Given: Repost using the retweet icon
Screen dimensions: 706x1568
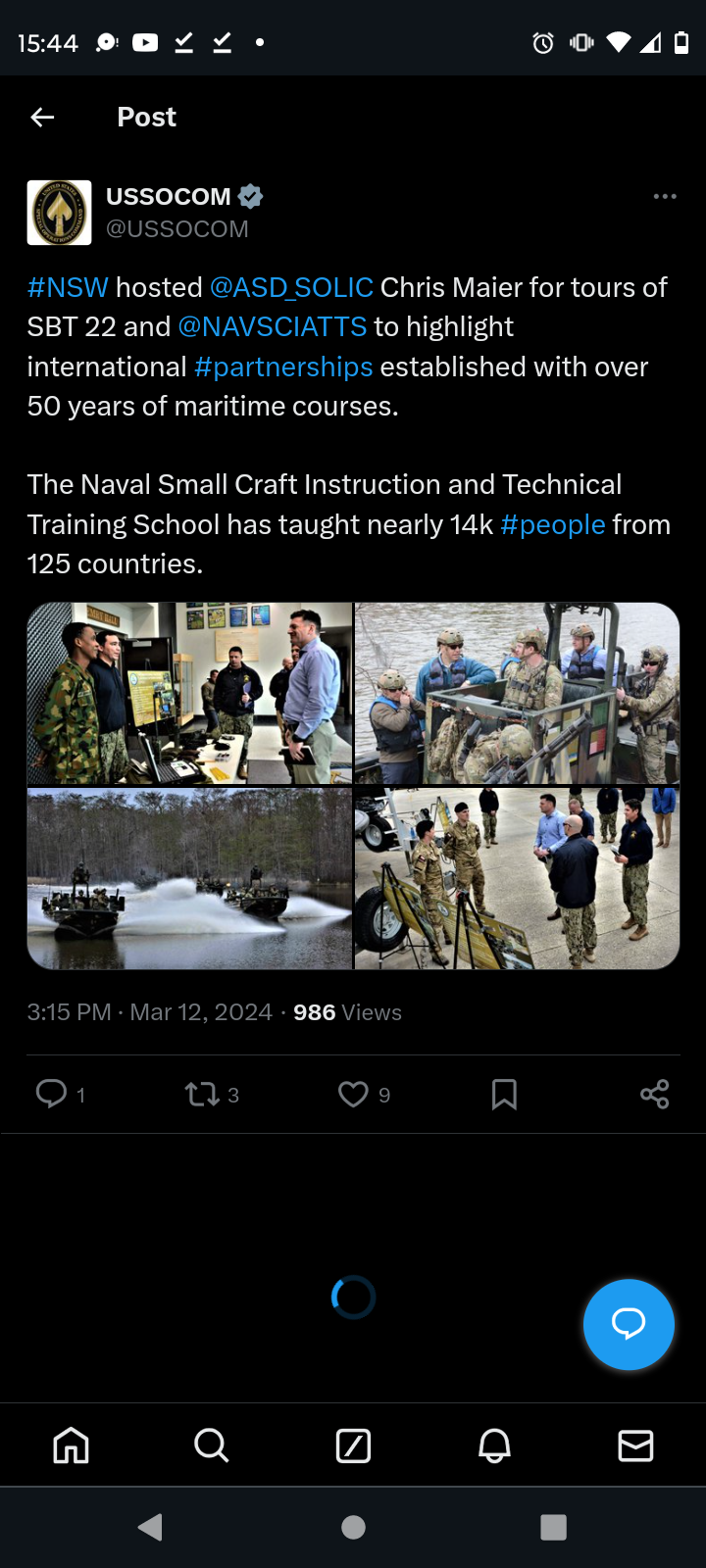Looking at the screenshot, I should click(x=202, y=1094).
